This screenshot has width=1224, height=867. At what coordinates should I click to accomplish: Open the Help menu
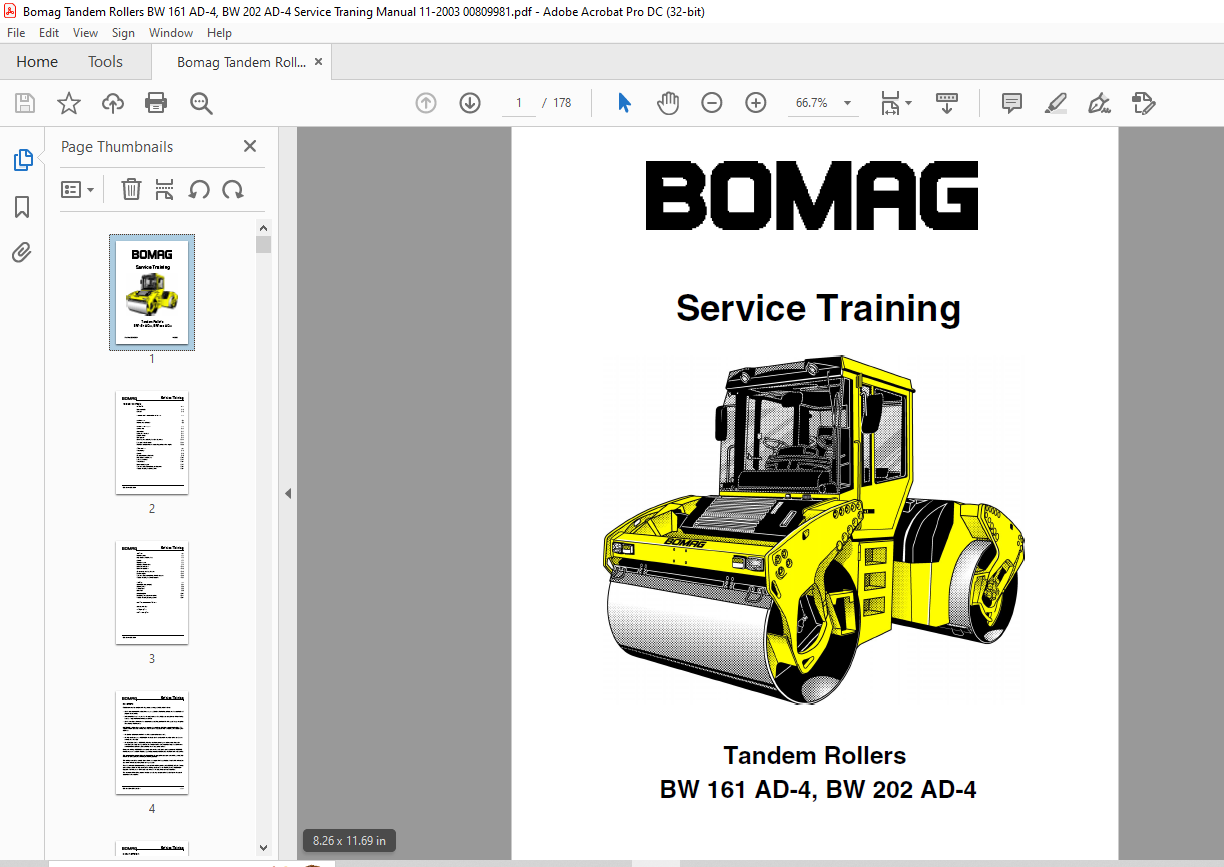tap(219, 33)
